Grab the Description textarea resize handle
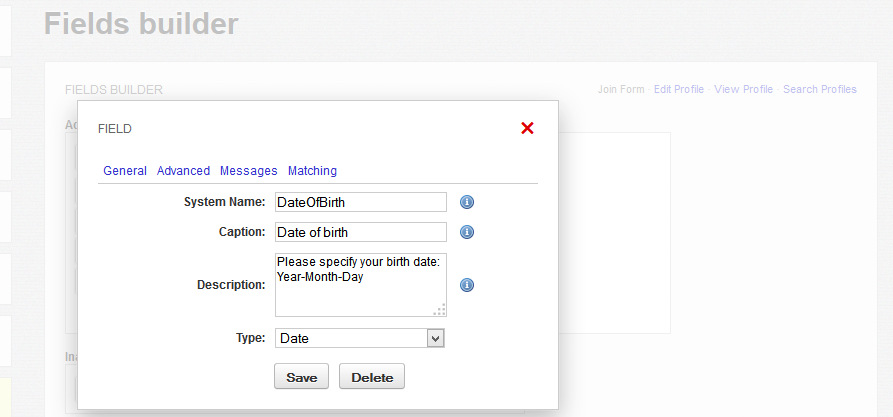The width and height of the screenshot is (893, 417). 439,310
